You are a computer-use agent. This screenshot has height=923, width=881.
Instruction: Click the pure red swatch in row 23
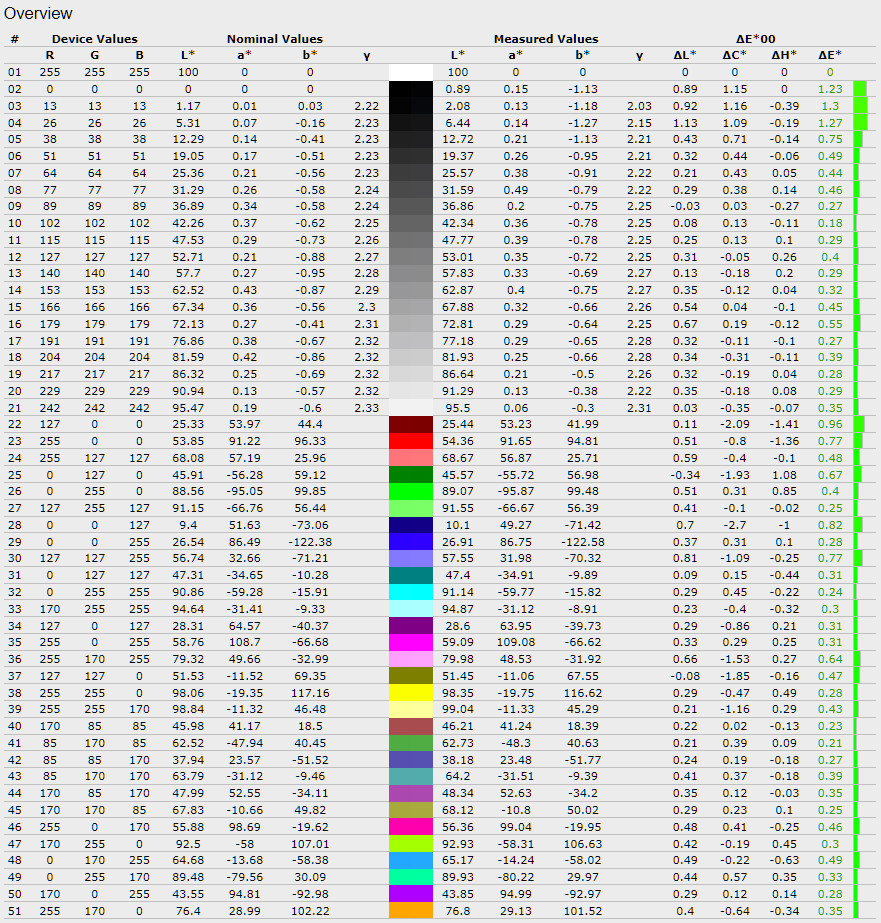pos(410,440)
